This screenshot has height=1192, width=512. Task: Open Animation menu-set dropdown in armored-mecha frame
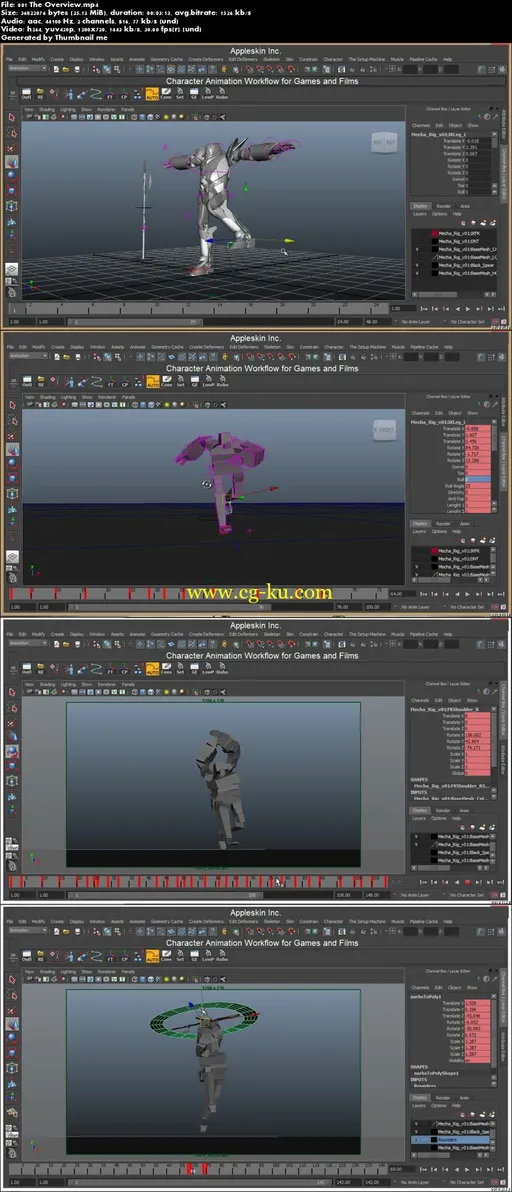click(x=27, y=68)
